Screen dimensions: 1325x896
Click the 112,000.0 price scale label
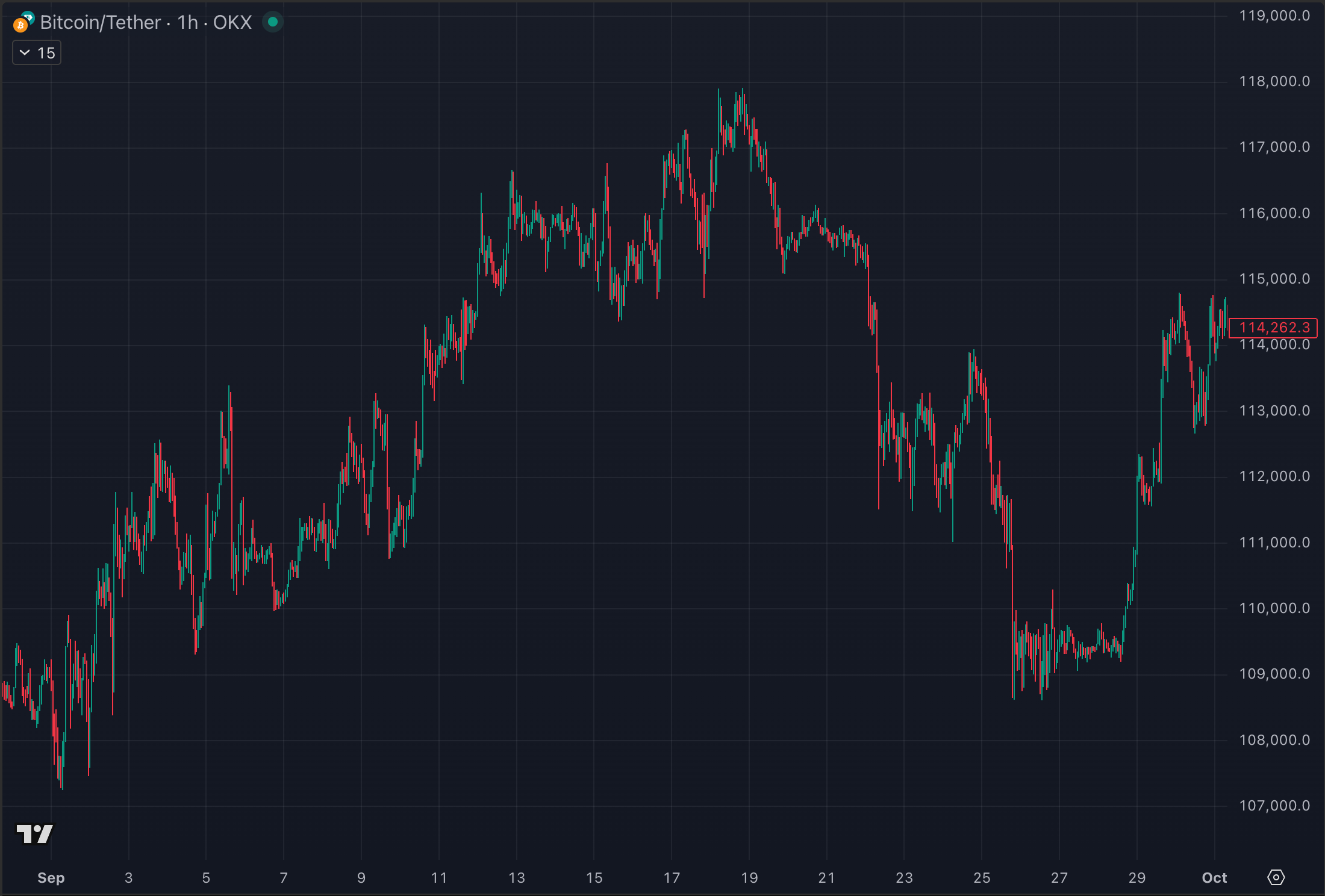click(x=1274, y=476)
